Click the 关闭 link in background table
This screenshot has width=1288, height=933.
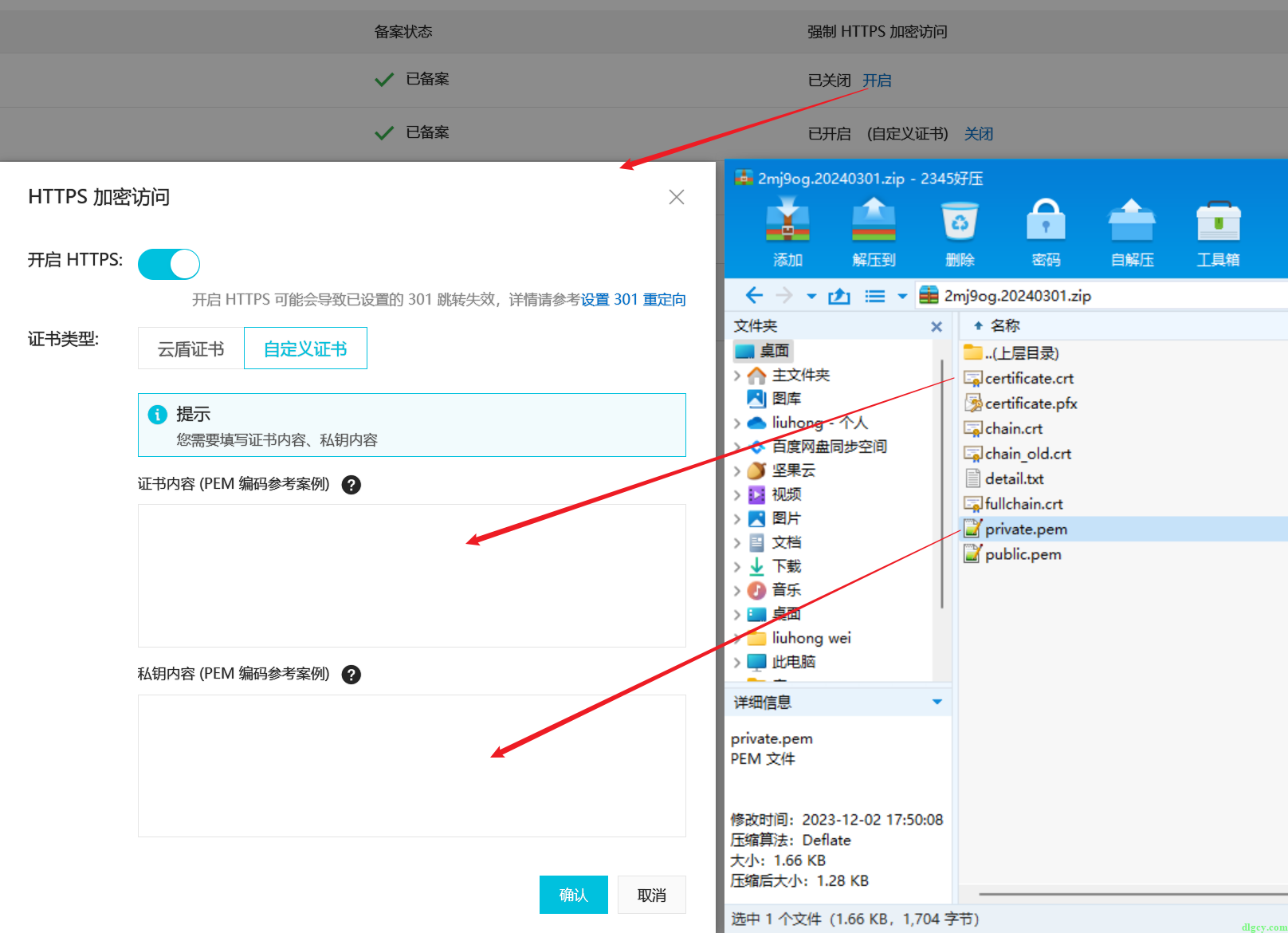[979, 134]
